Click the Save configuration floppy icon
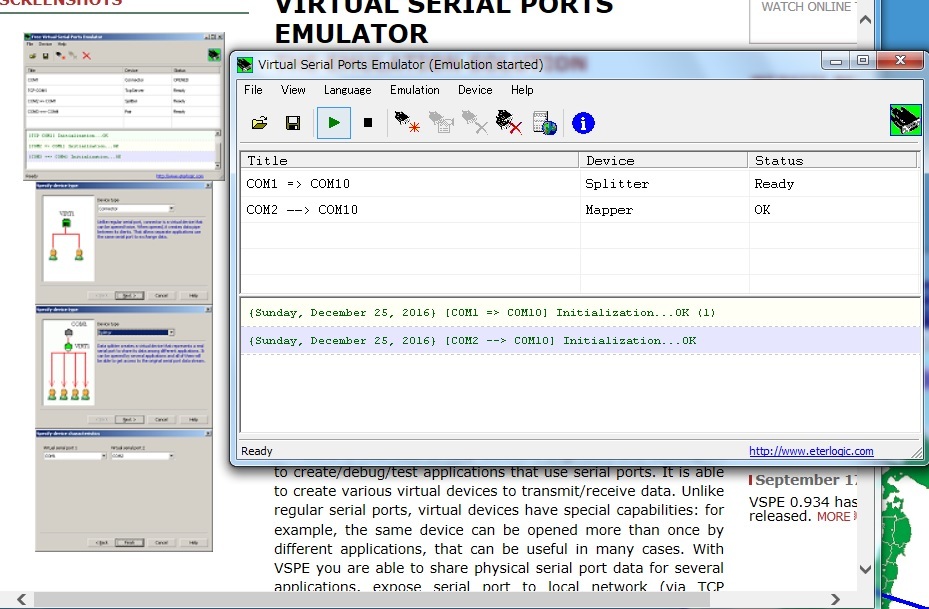The height and width of the screenshot is (609, 929). click(x=293, y=123)
